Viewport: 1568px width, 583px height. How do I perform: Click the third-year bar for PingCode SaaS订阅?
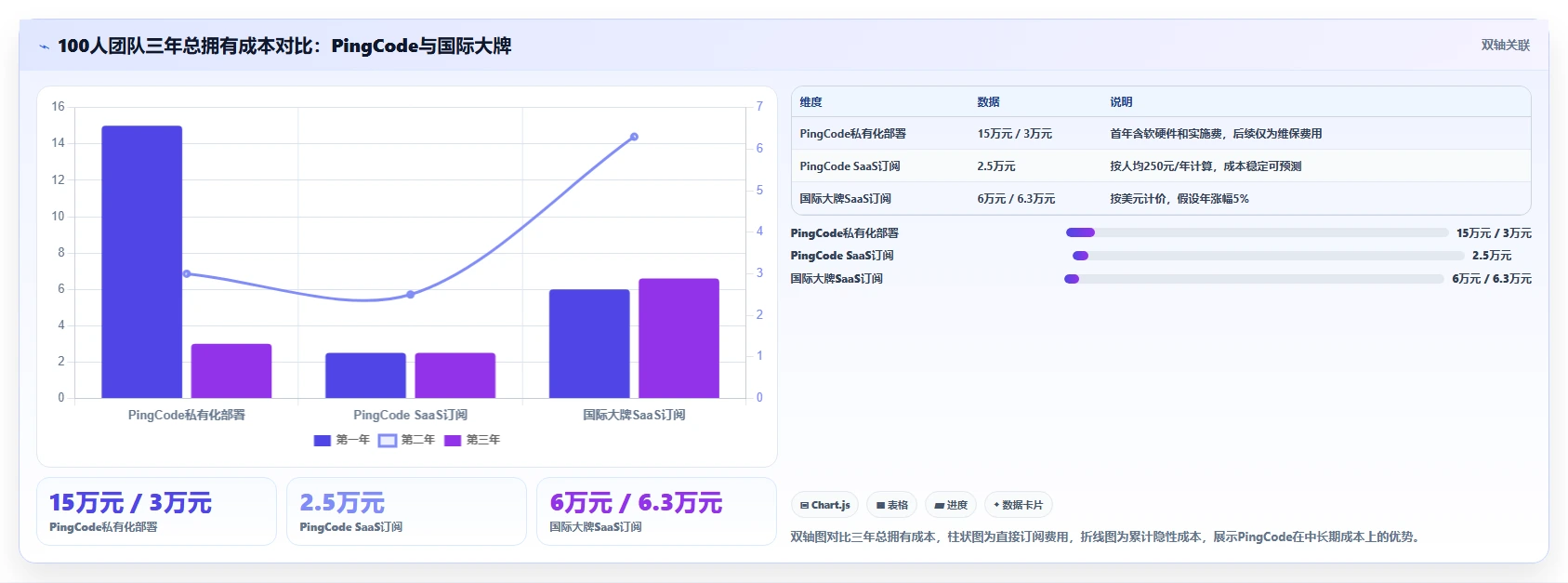455,376
